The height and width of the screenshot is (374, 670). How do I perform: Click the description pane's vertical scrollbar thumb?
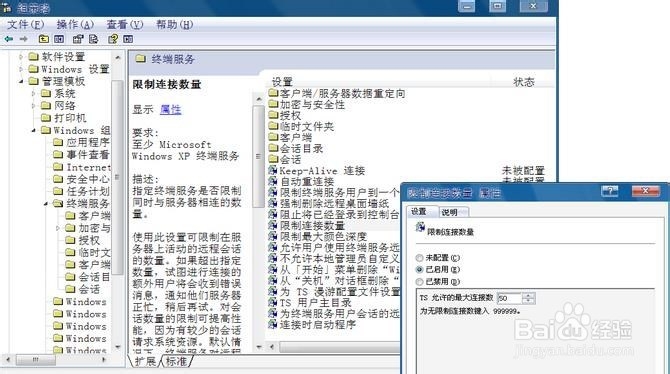[258, 156]
